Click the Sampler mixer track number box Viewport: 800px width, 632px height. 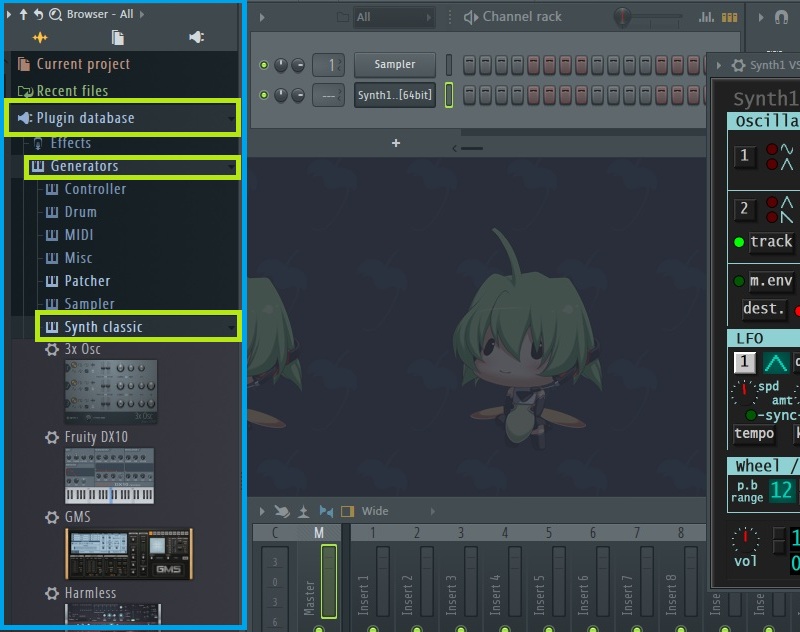[329, 65]
